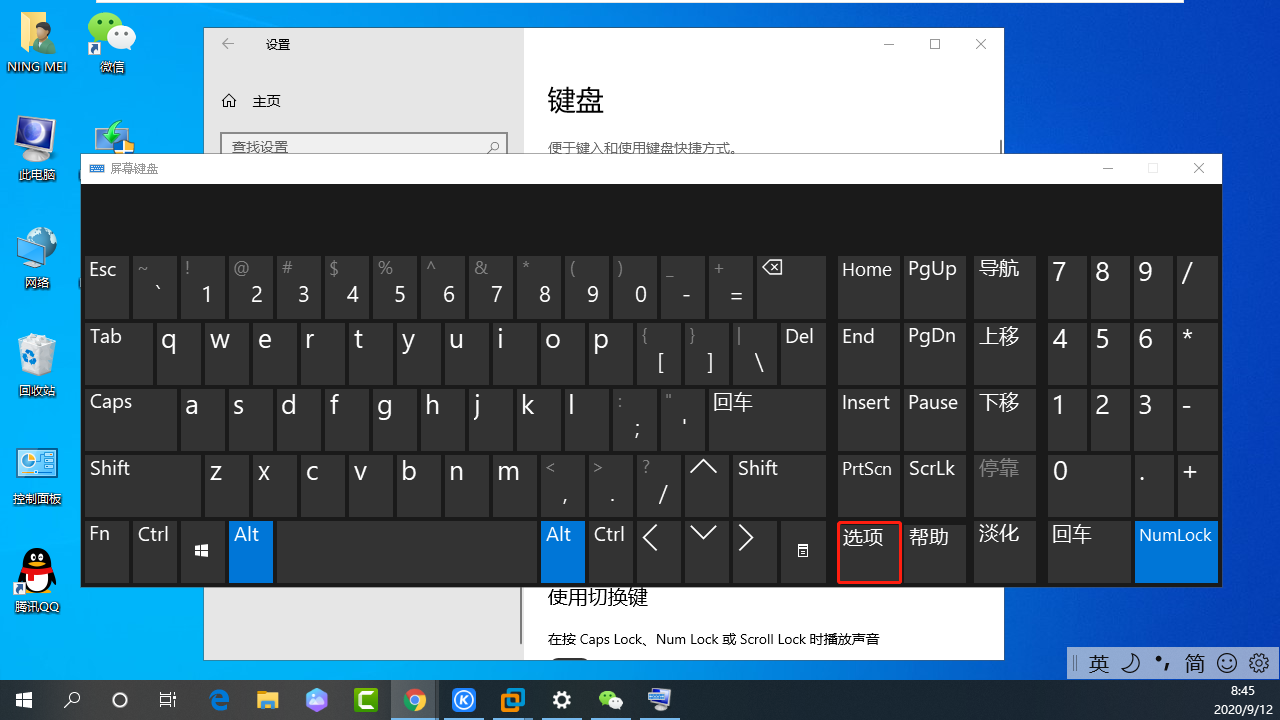This screenshot has height=720, width=1280.
Task: Open the Start menu
Action: [x=24, y=699]
